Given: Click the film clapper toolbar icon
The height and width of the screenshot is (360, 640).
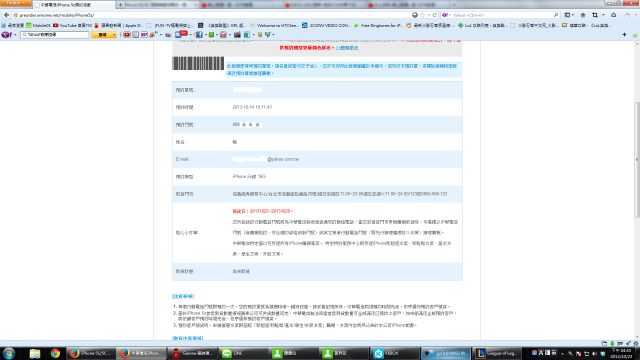Looking at the screenshot, I should click(237, 35).
